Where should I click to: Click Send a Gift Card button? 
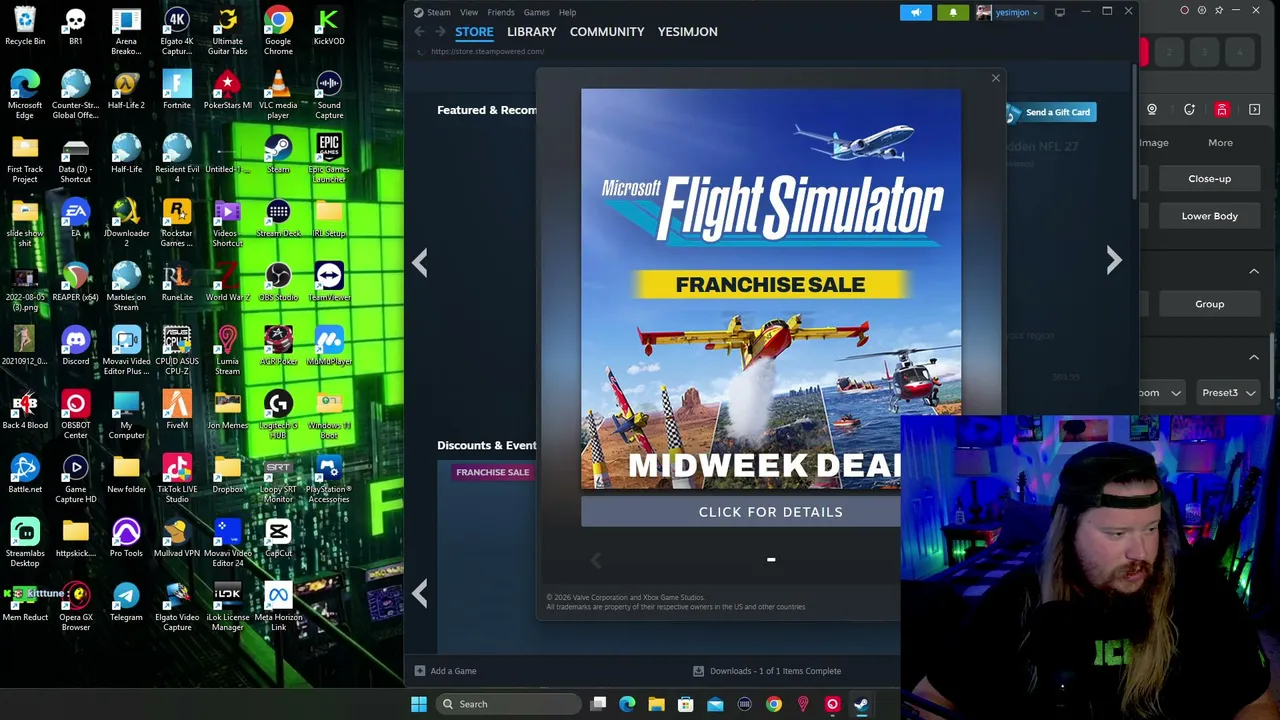1050,112
